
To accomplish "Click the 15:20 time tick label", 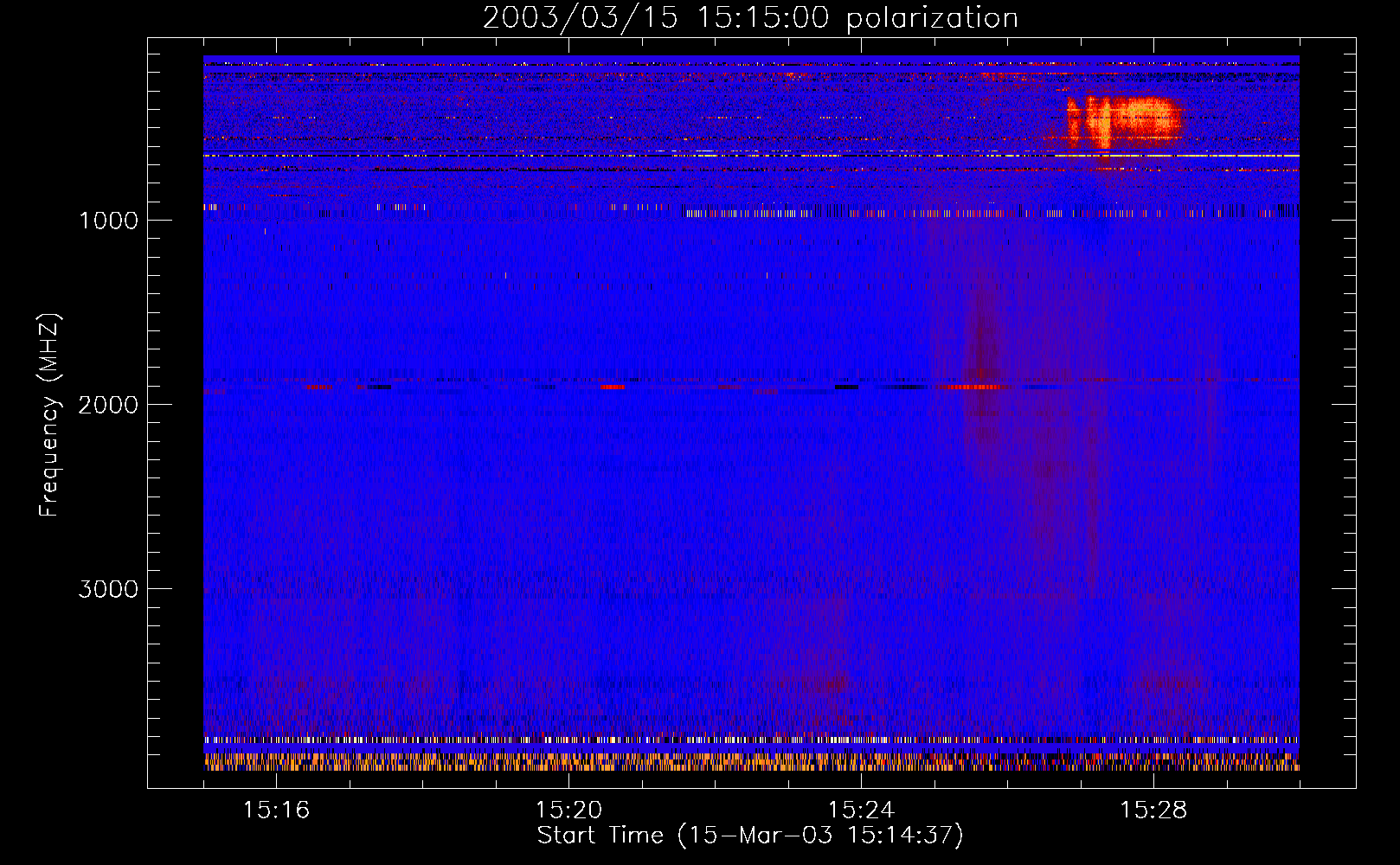I will coord(568,811).
